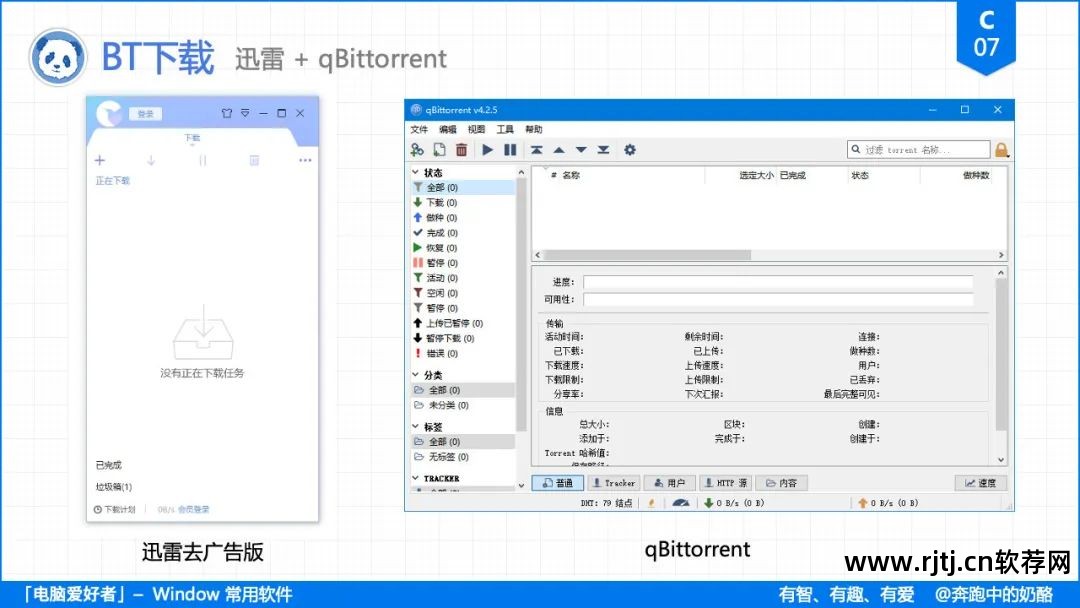Open Xunlei skin T-shirt icon
Viewport: 1080px width, 608px height.
(x=227, y=113)
